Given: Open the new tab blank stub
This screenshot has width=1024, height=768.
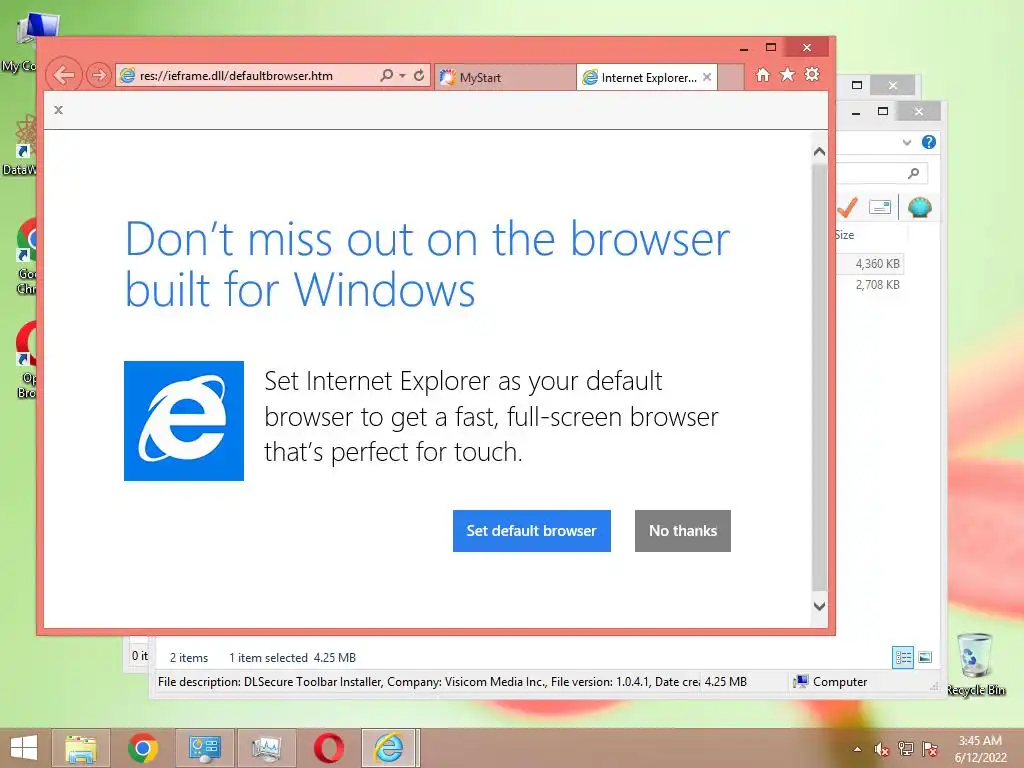Looking at the screenshot, I should click(731, 77).
